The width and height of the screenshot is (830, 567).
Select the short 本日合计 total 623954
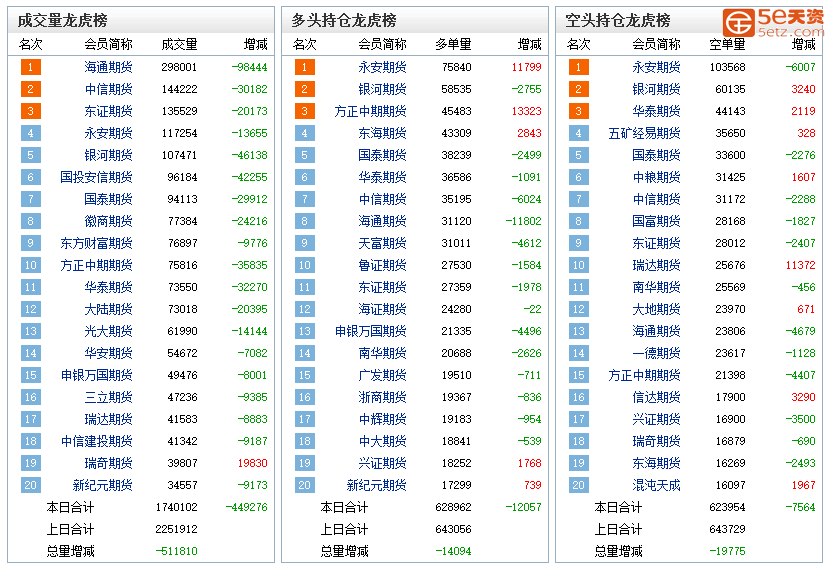727,507
